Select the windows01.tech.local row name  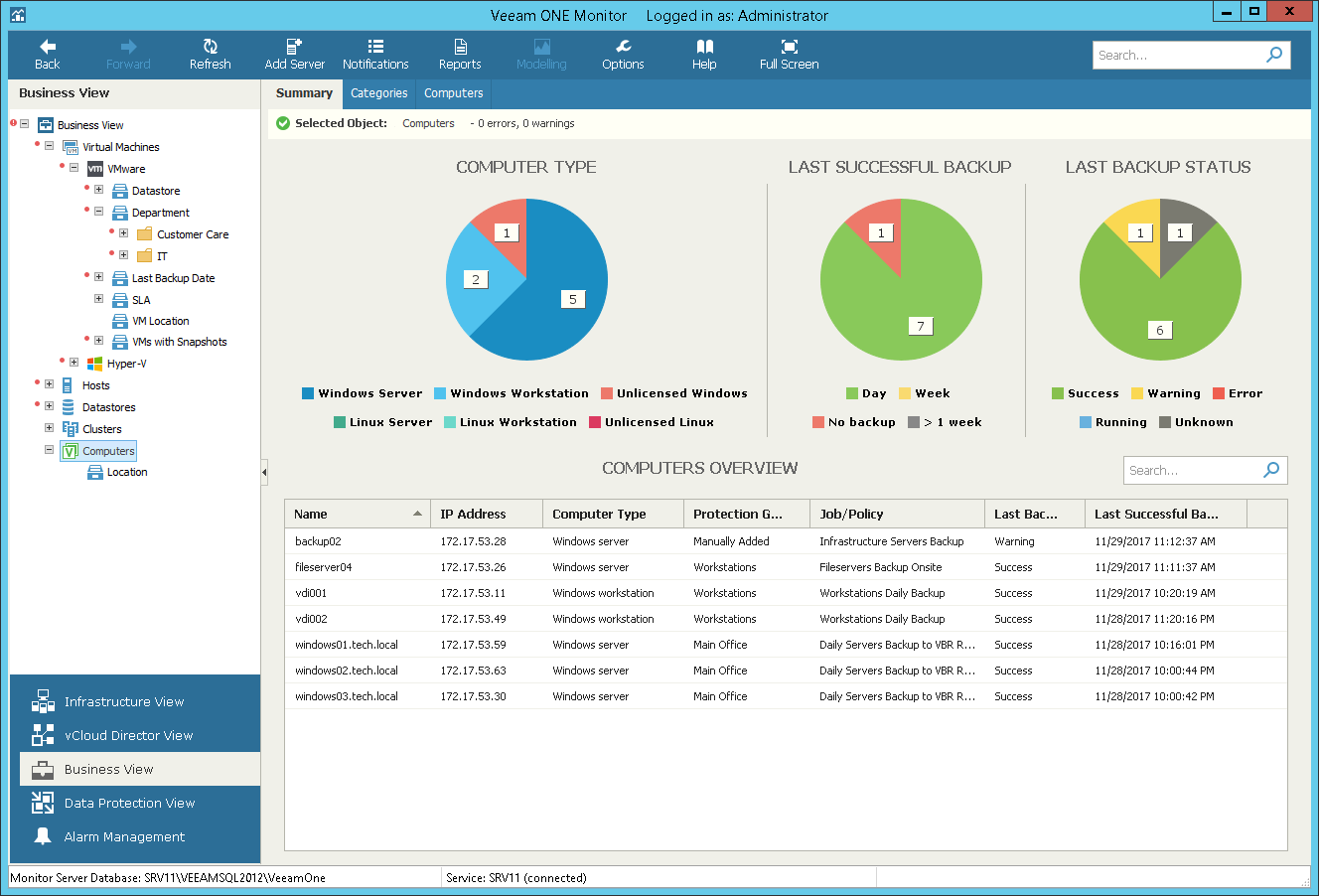click(347, 645)
